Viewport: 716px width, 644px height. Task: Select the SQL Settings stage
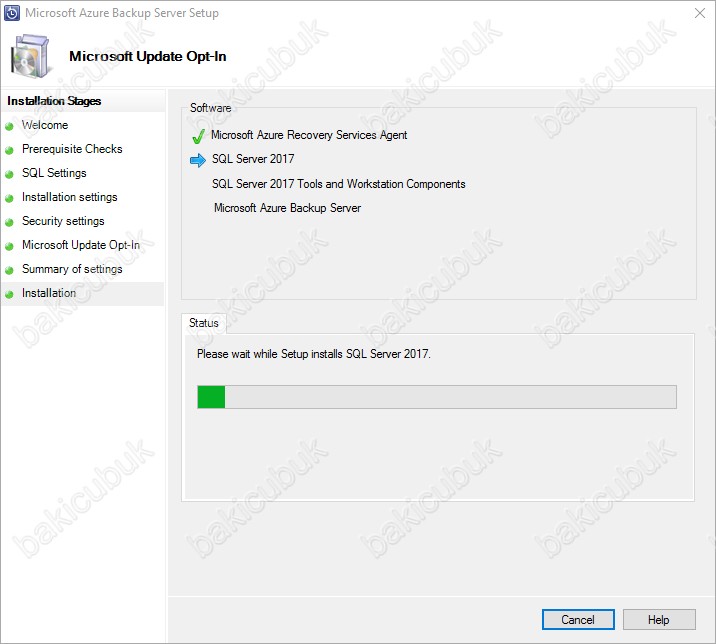tap(54, 173)
